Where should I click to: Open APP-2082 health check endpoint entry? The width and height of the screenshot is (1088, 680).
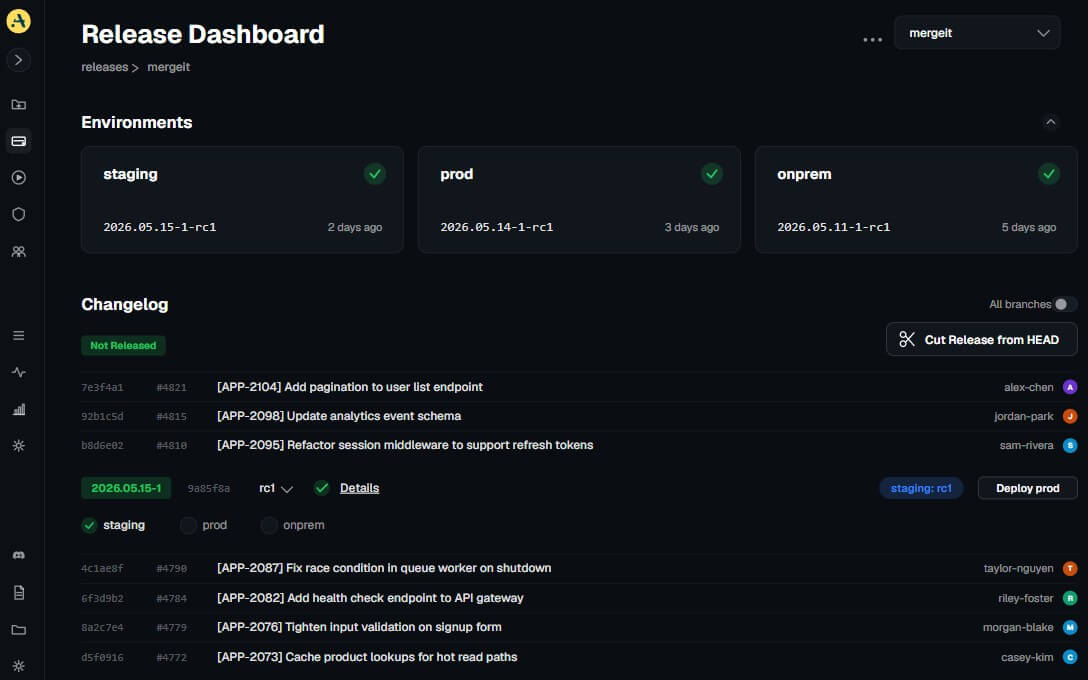coord(370,598)
